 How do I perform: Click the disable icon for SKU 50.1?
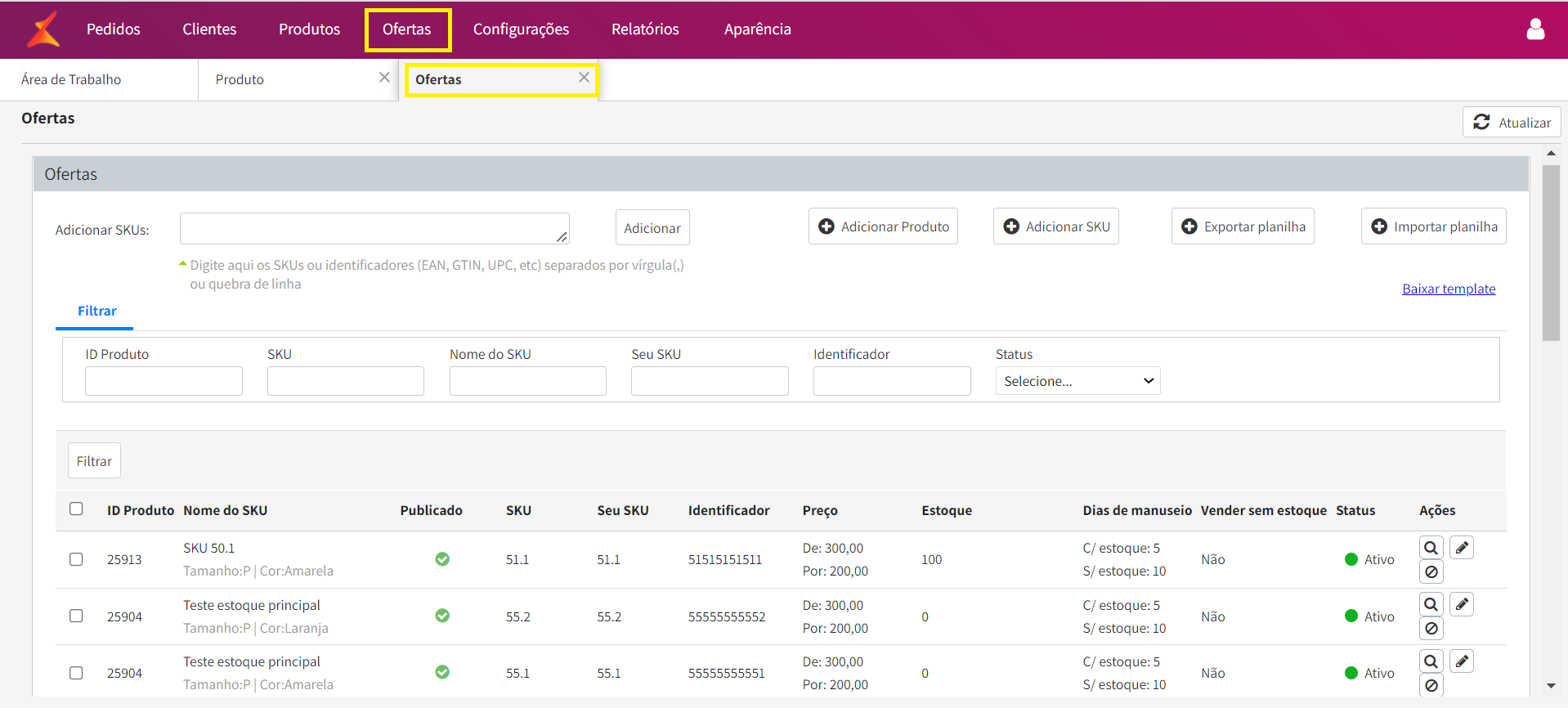(1431, 572)
